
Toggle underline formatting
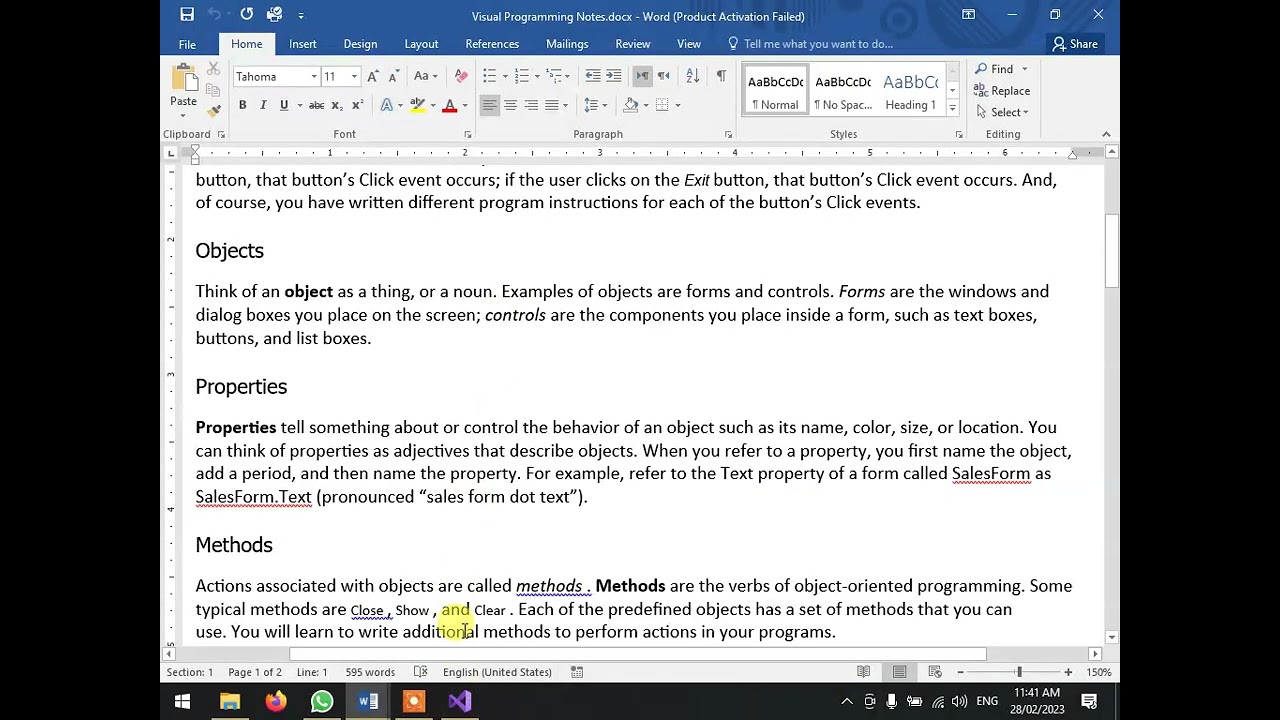click(284, 105)
